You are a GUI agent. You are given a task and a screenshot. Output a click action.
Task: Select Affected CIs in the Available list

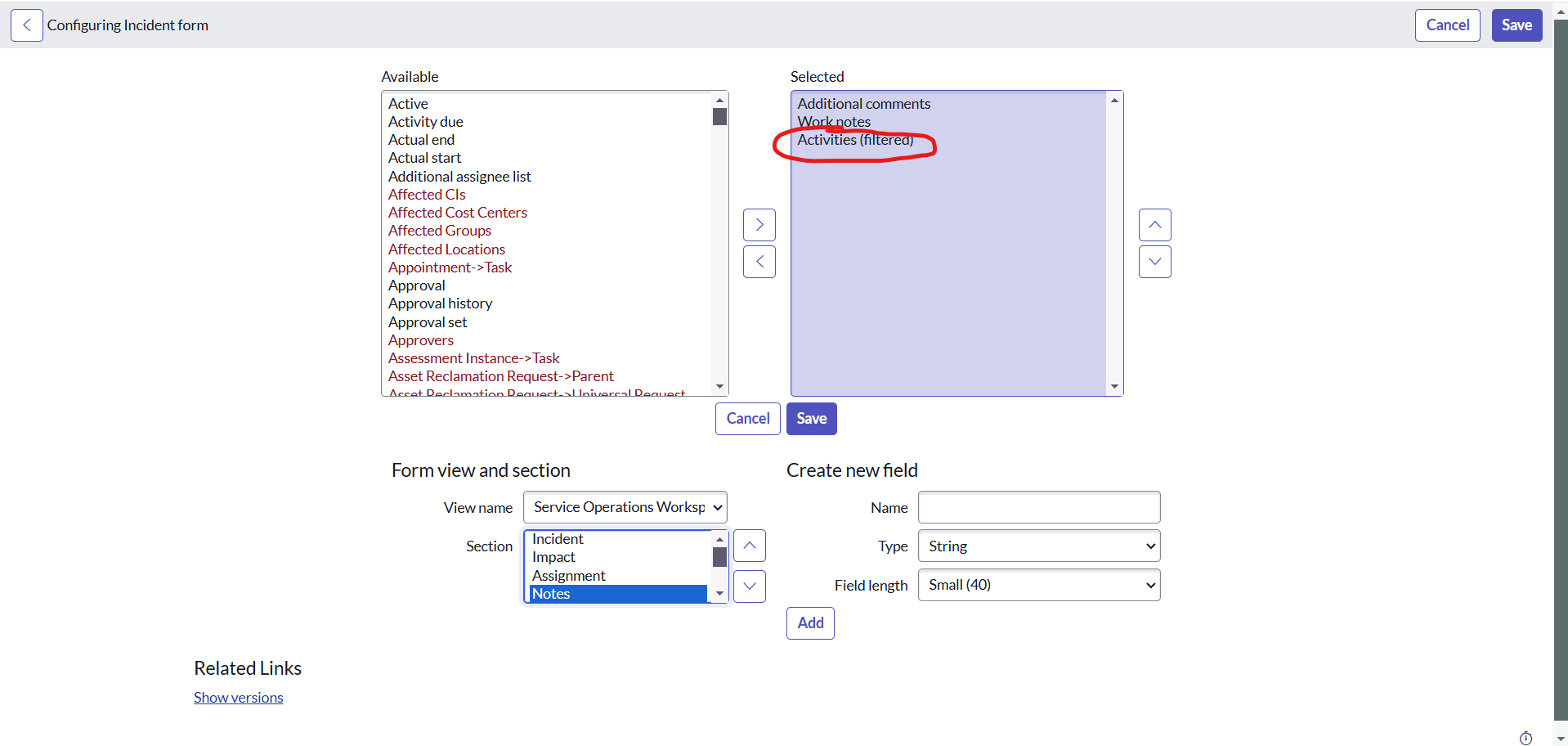click(x=426, y=194)
